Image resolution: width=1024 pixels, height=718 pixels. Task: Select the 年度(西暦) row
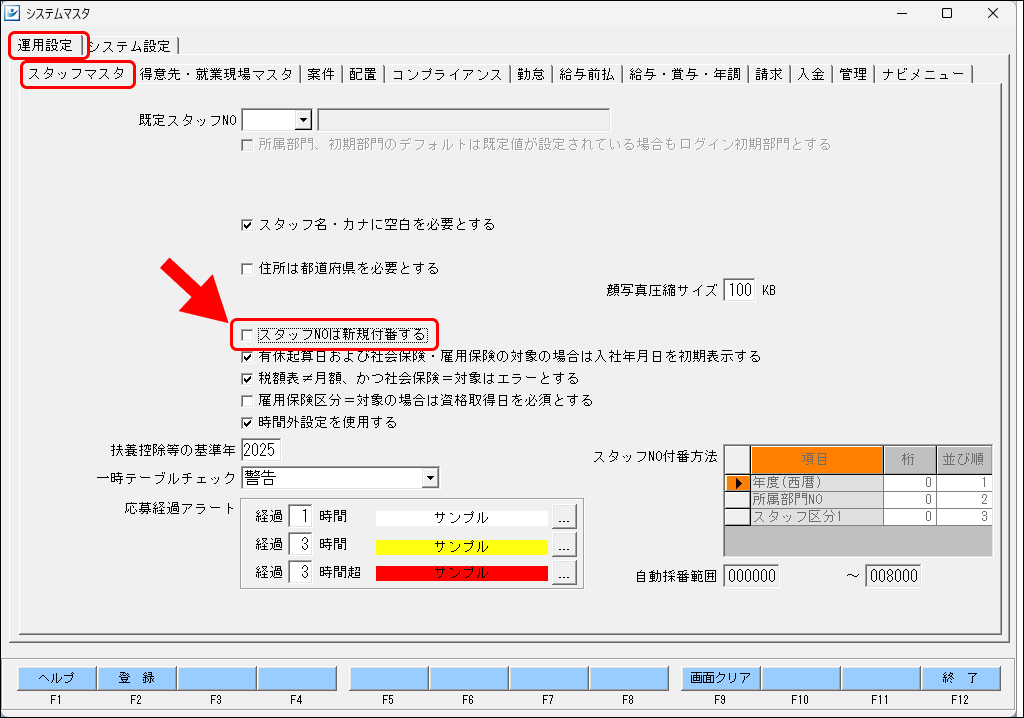(858, 483)
